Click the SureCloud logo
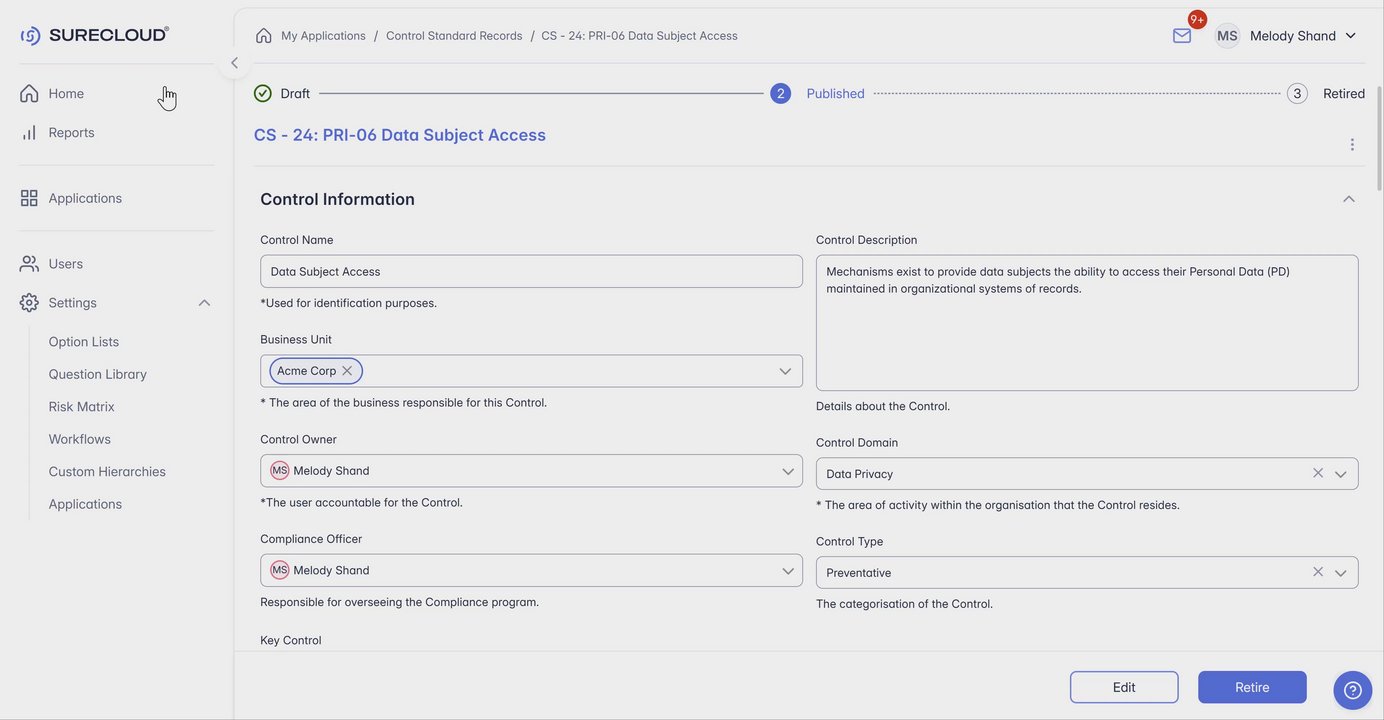 95,35
